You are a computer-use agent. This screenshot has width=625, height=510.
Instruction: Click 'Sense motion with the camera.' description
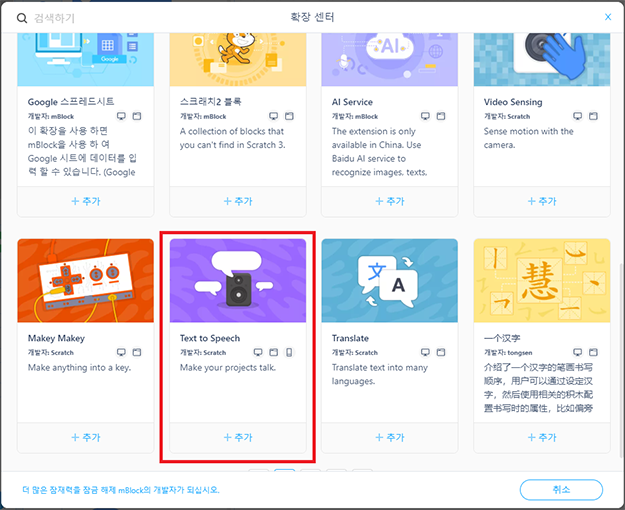coord(529,138)
